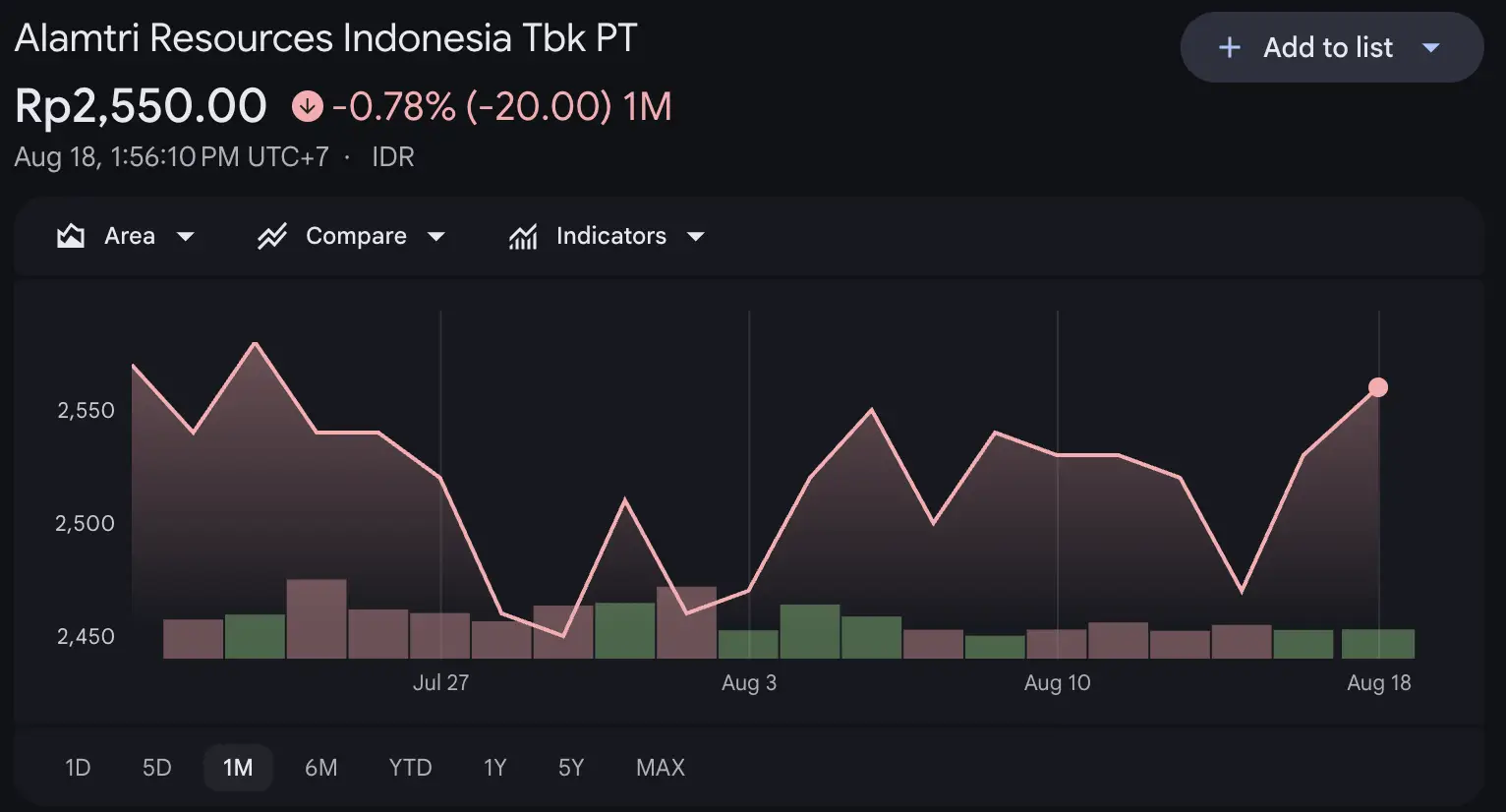The height and width of the screenshot is (812, 1506).
Task: Click the Add to list button
Action: click(x=1332, y=47)
